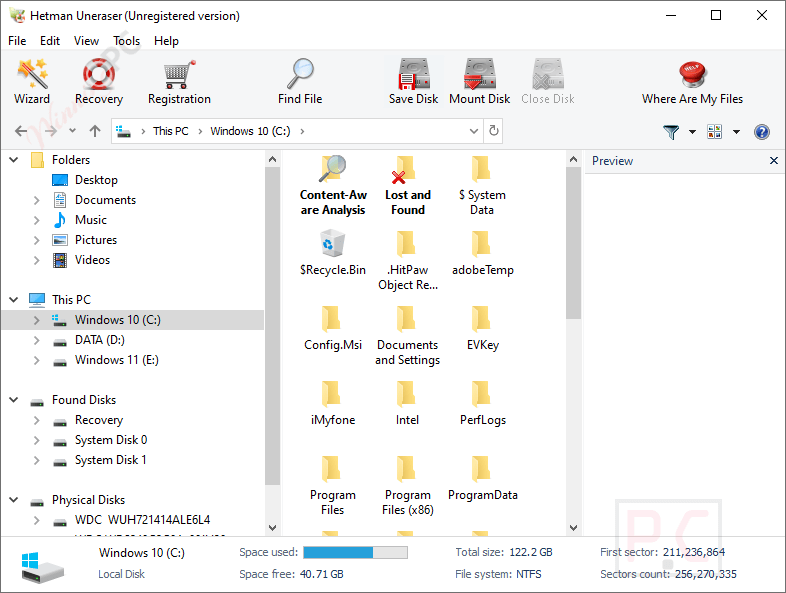The height and width of the screenshot is (593, 786).
Task: Expand the Documents tree node
Action: [37, 200]
